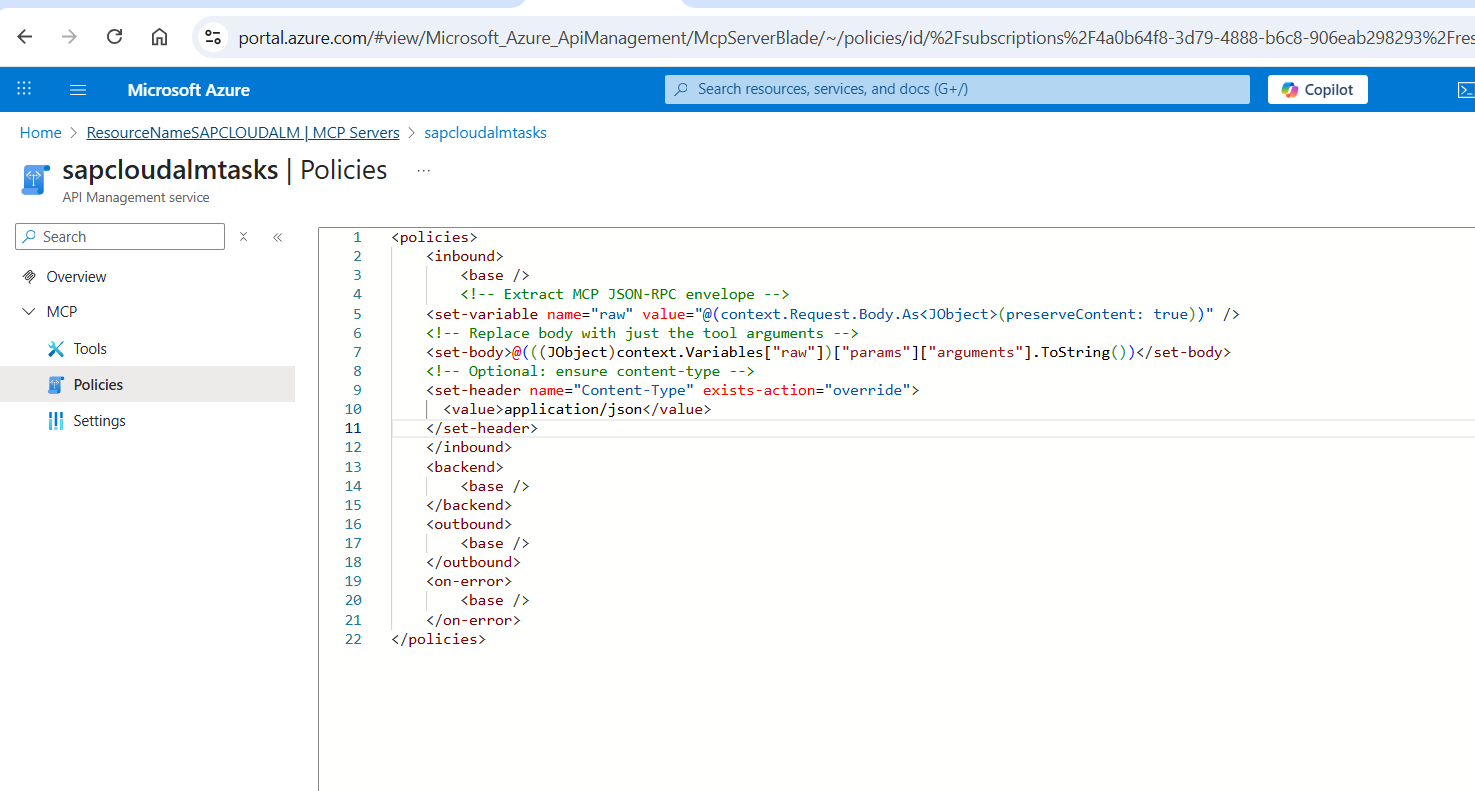Select the Policies scroll icon in sidebar
Viewport: 1475px width, 791px height.
point(56,385)
